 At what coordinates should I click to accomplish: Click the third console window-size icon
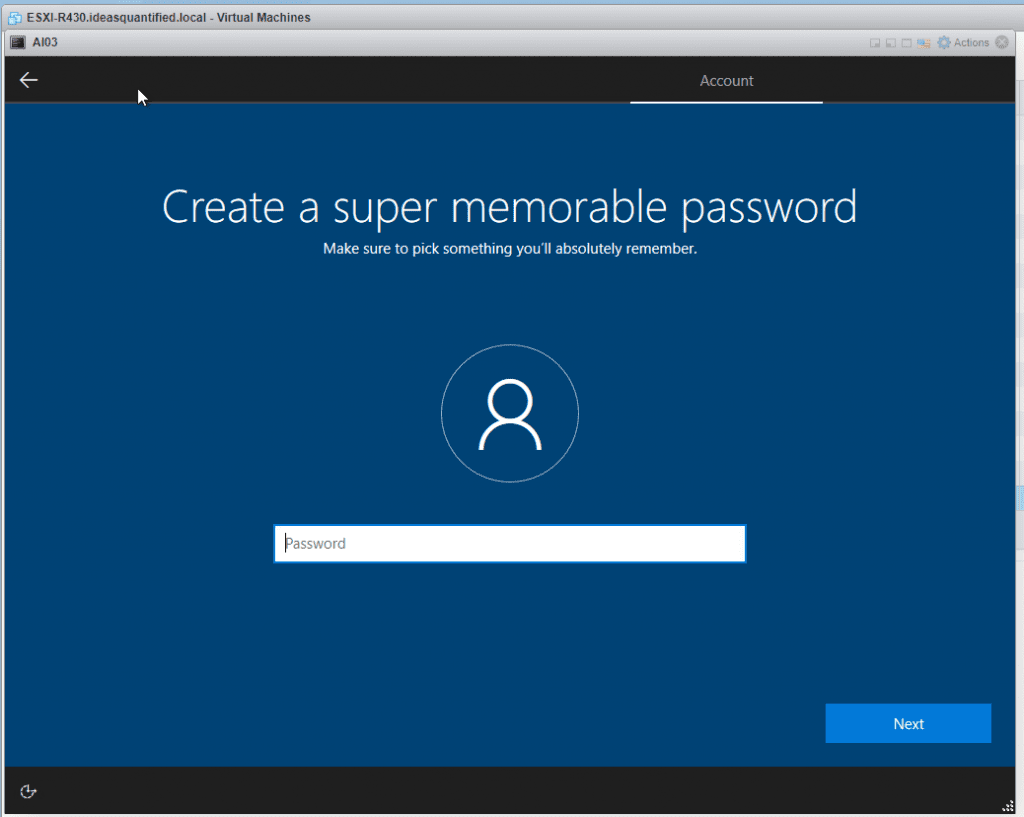tap(906, 43)
